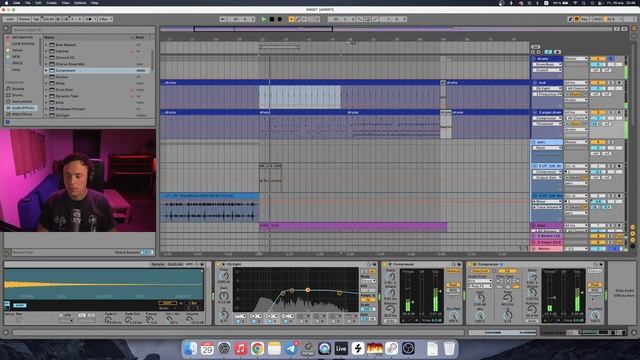
Task: Click the browser search field
Action: [82, 30]
